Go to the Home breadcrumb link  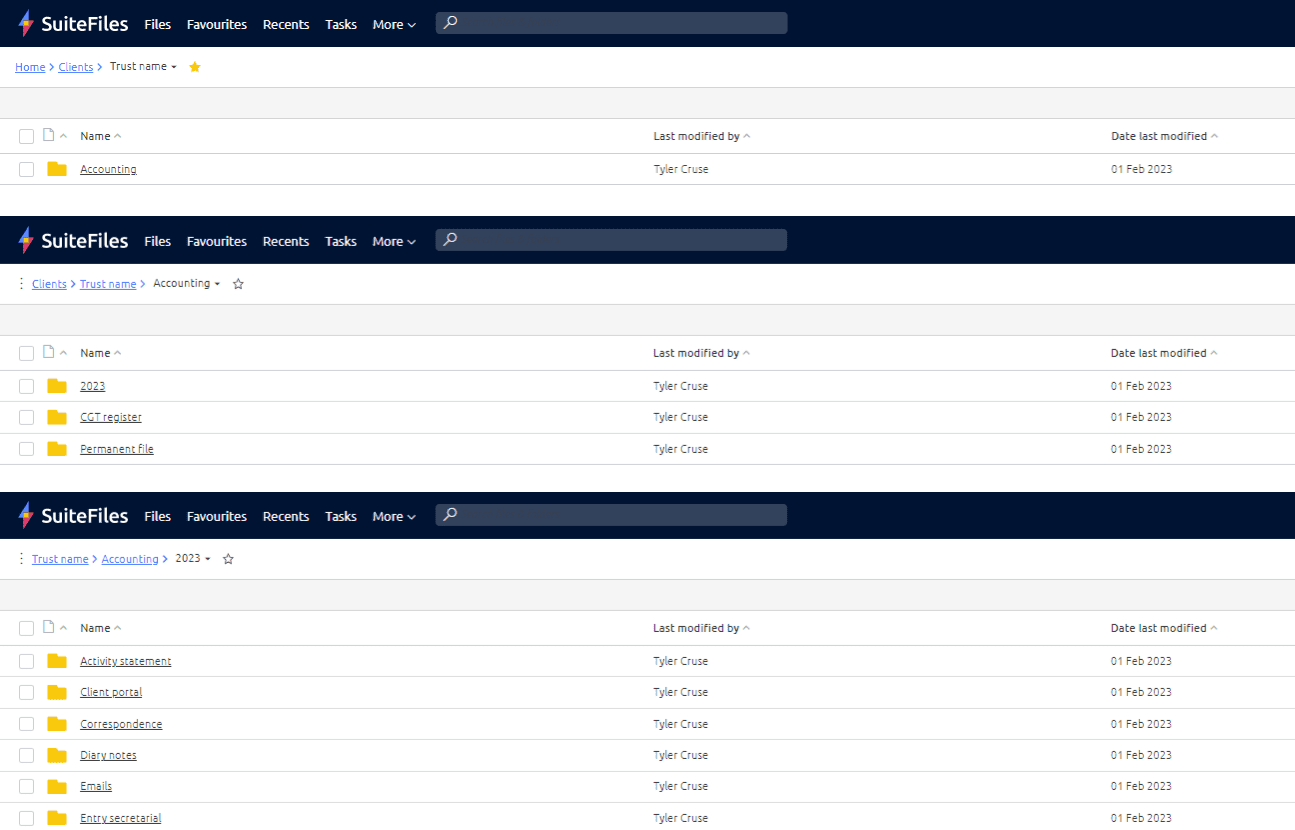30,67
